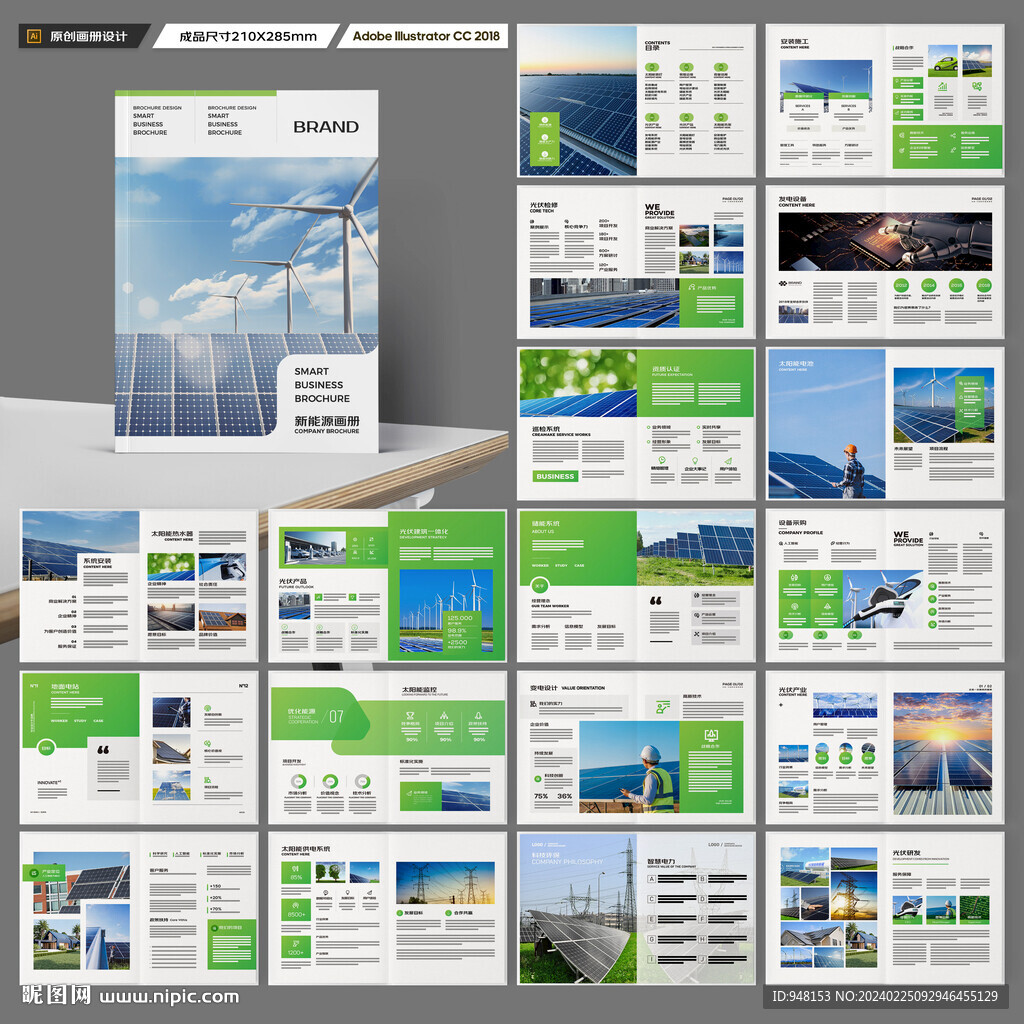Image resolution: width=1024 pixels, height=1024 pixels.
Task: Click the 智慧电力 heading
Action: 661,861
